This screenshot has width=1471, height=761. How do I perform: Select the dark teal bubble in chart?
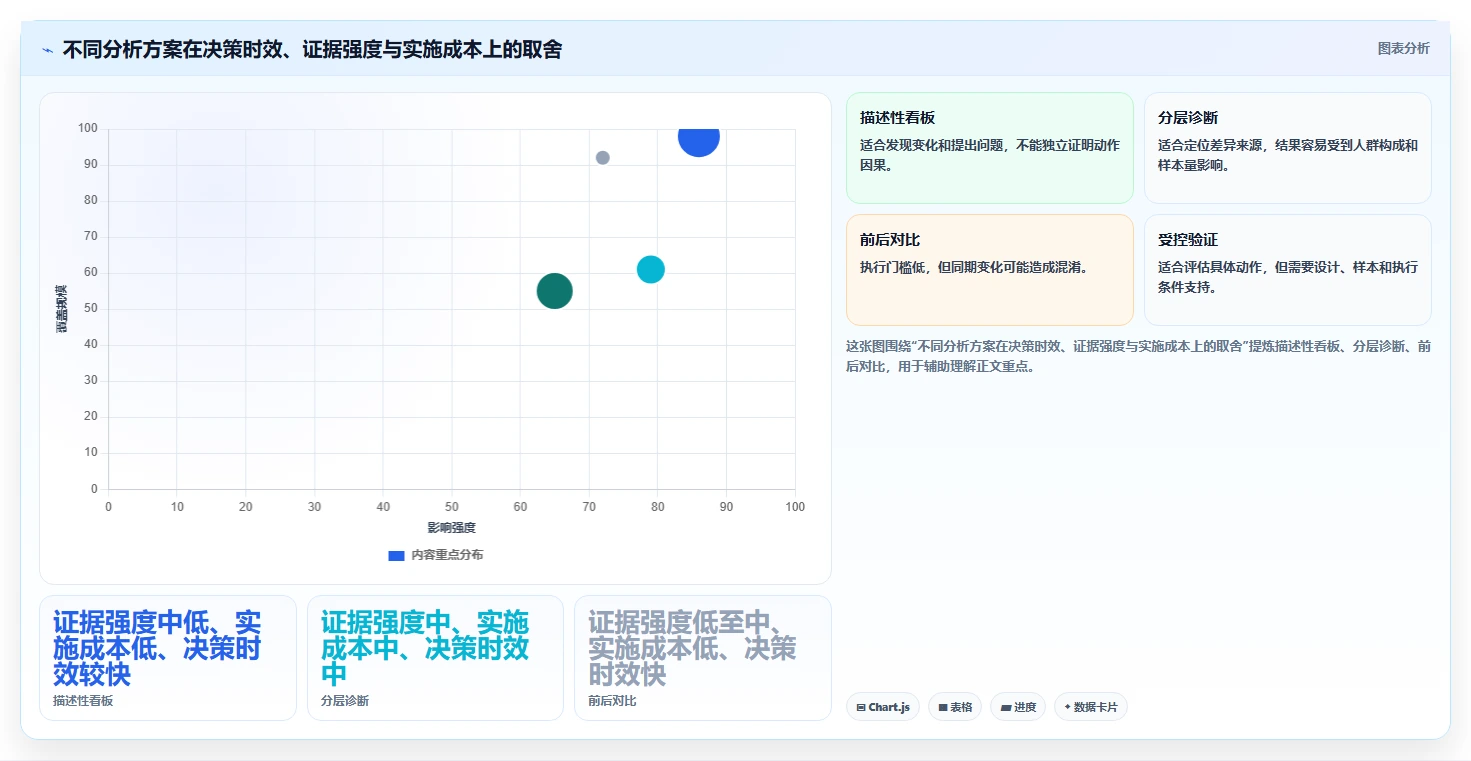(x=555, y=291)
